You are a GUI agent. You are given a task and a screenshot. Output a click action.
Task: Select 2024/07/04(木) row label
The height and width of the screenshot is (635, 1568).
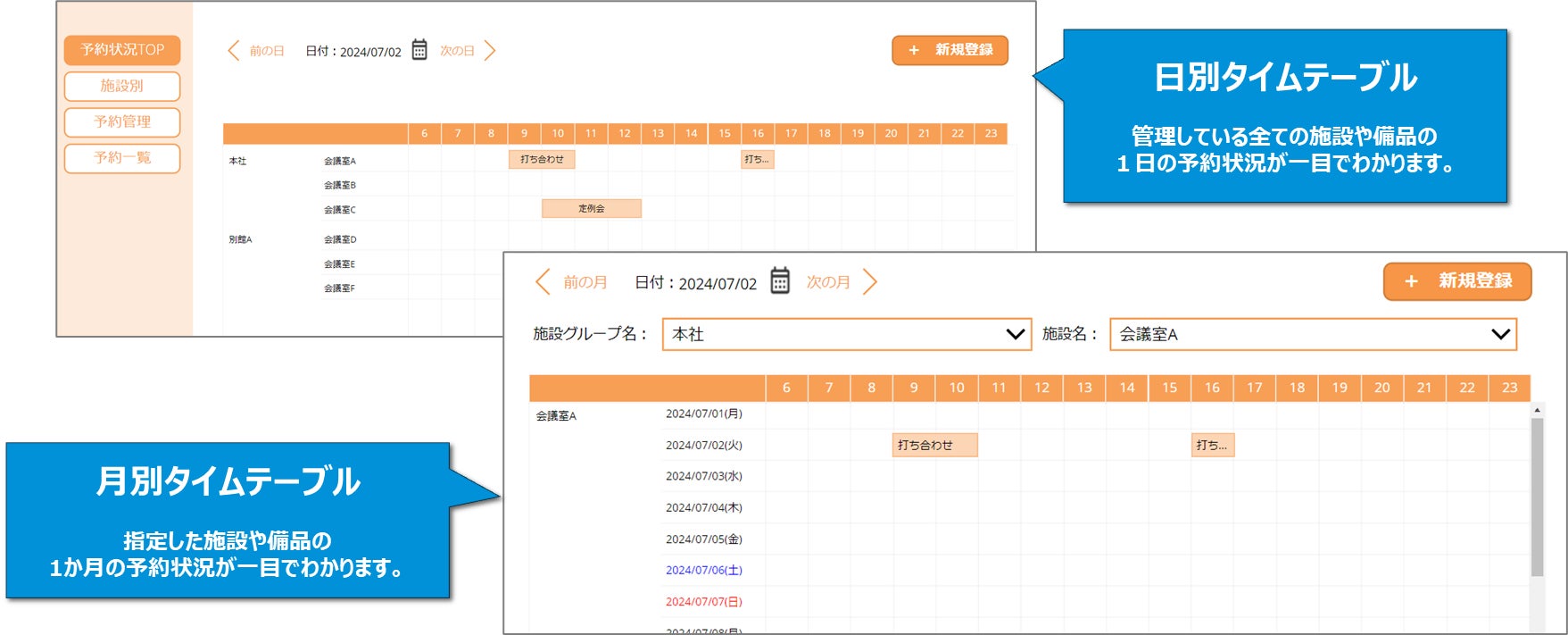pyautogui.click(x=704, y=507)
